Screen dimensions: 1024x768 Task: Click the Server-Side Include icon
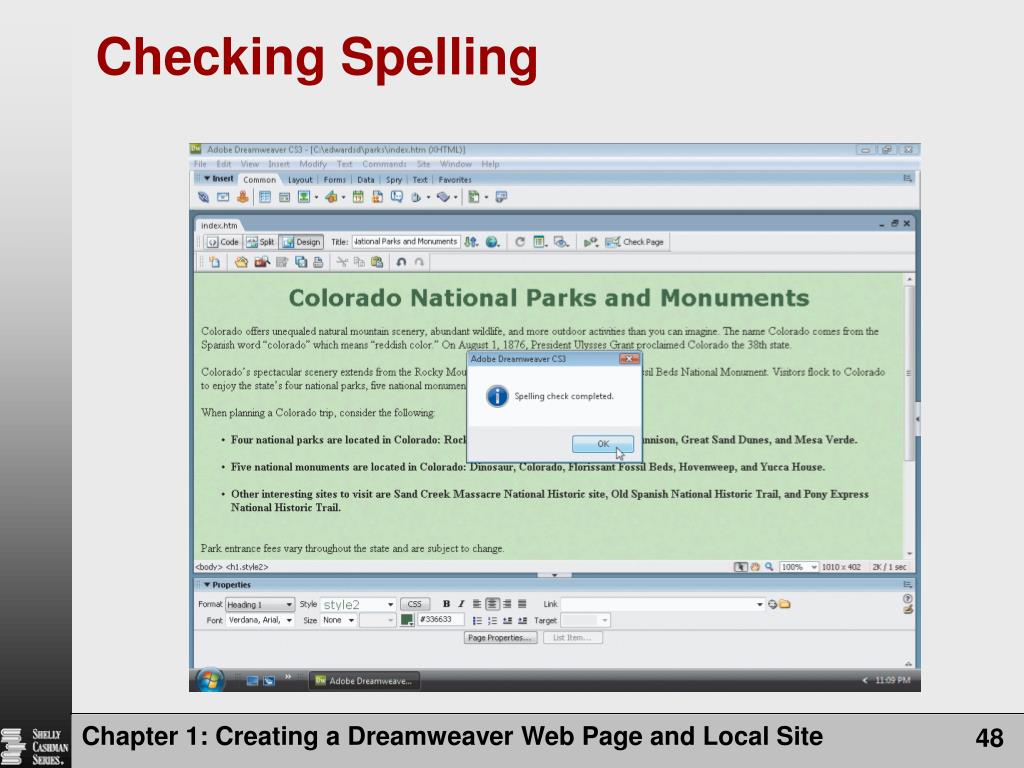pyautogui.click(x=377, y=197)
